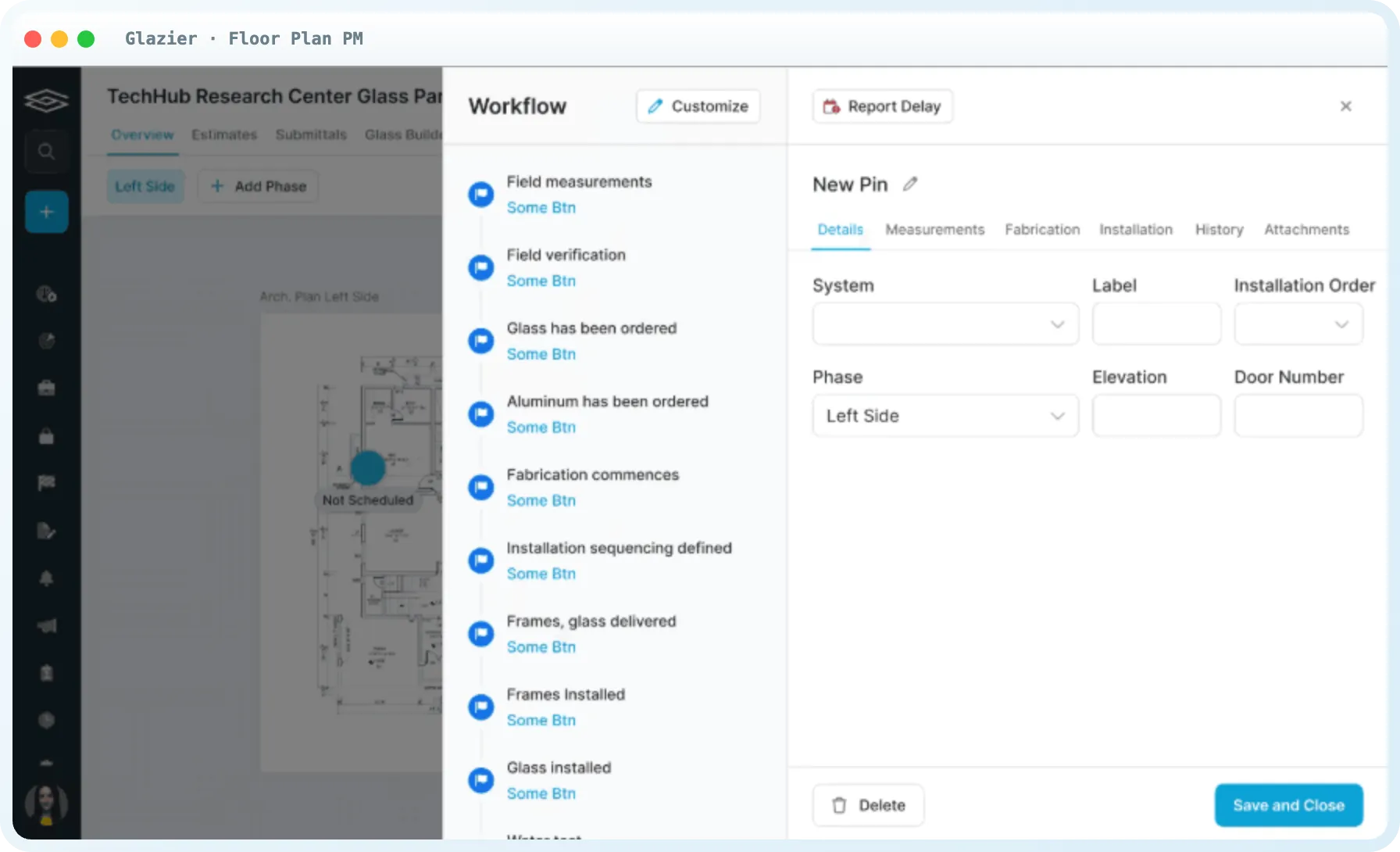The height and width of the screenshot is (852, 1400).
Task: Click Some Btn under Installation sequencing defined
Action: pos(541,575)
